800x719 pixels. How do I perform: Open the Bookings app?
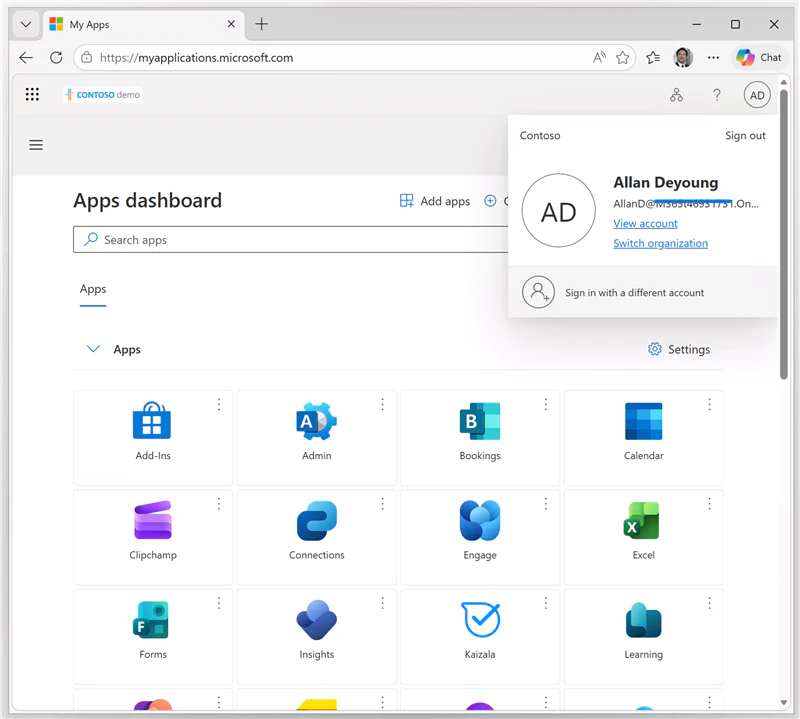(480, 438)
